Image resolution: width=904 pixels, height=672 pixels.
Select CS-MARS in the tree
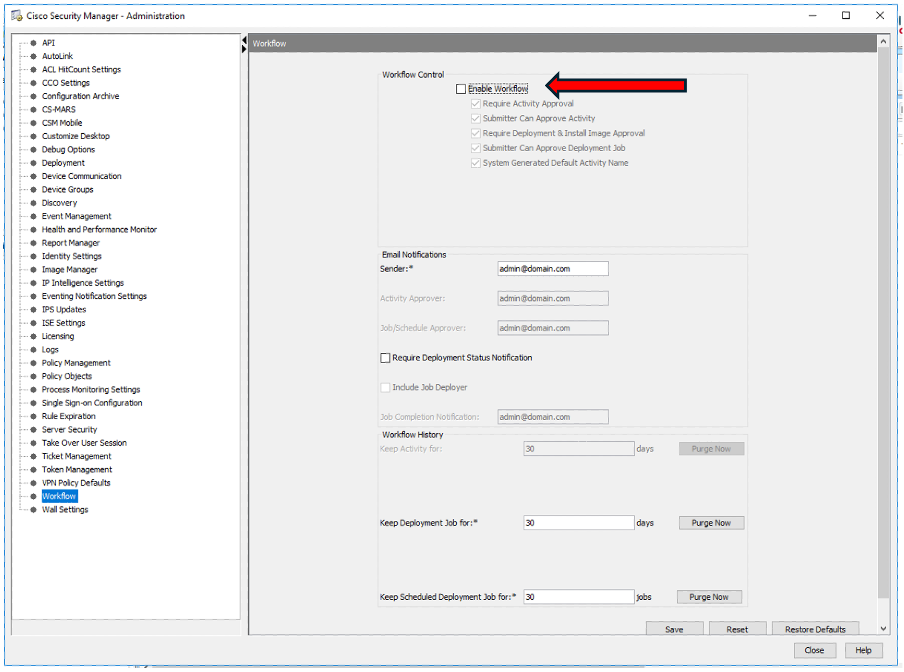(x=59, y=110)
